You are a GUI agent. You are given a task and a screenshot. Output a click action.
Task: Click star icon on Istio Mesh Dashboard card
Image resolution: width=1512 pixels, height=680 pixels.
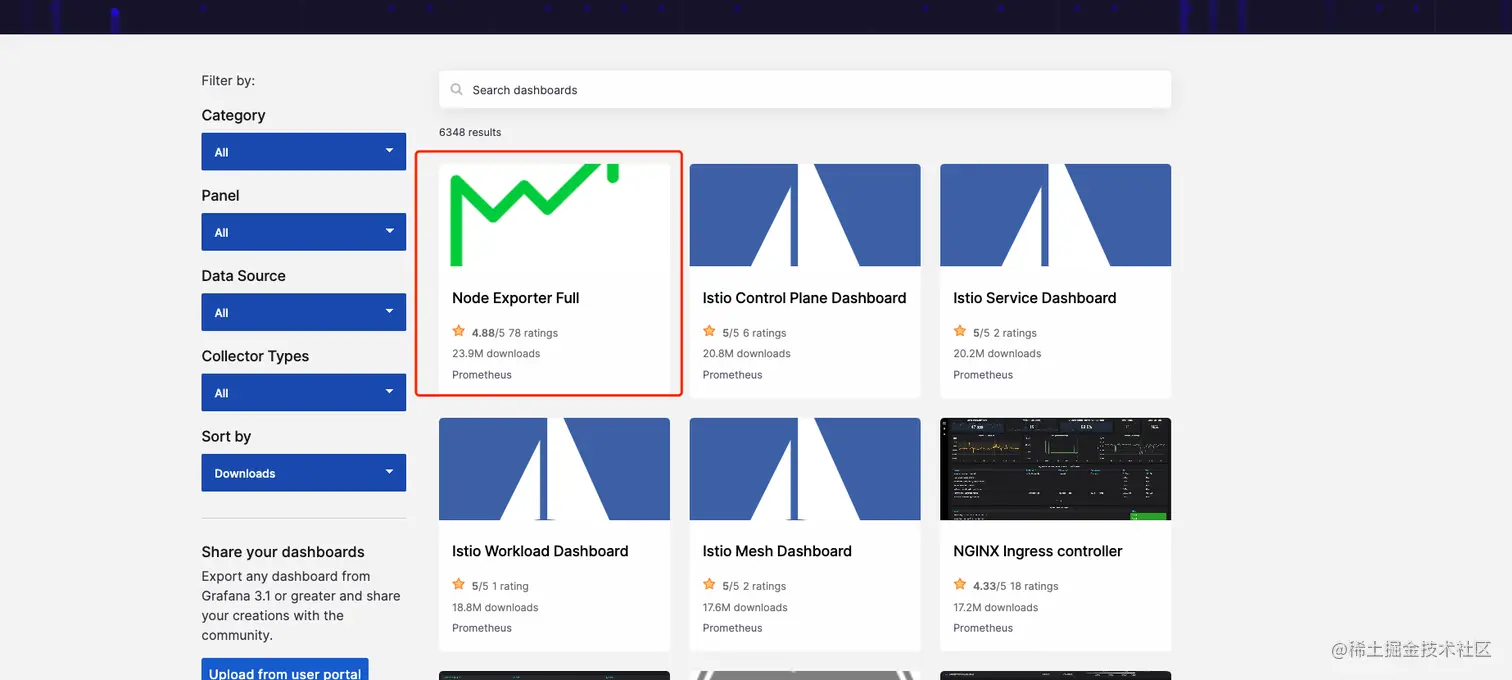[710, 584]
